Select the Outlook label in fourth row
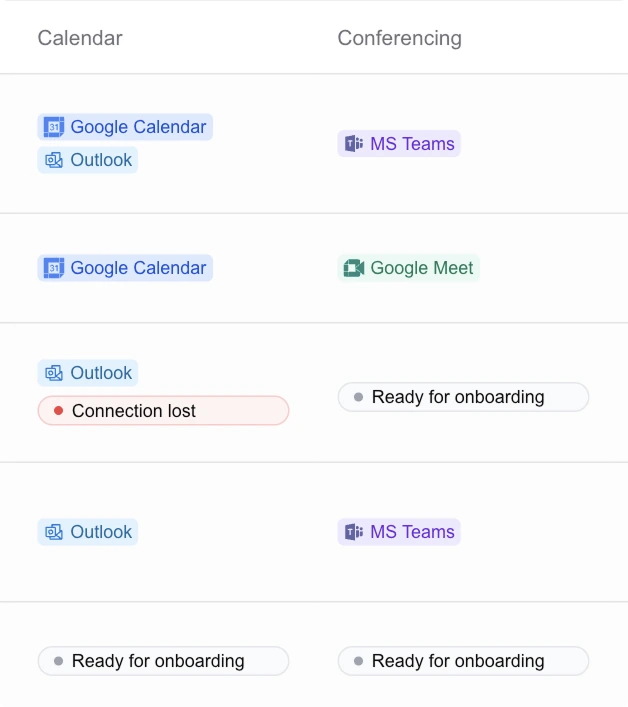Image resolution: width=628 pixels, height=707 pixels. point(101,532)
